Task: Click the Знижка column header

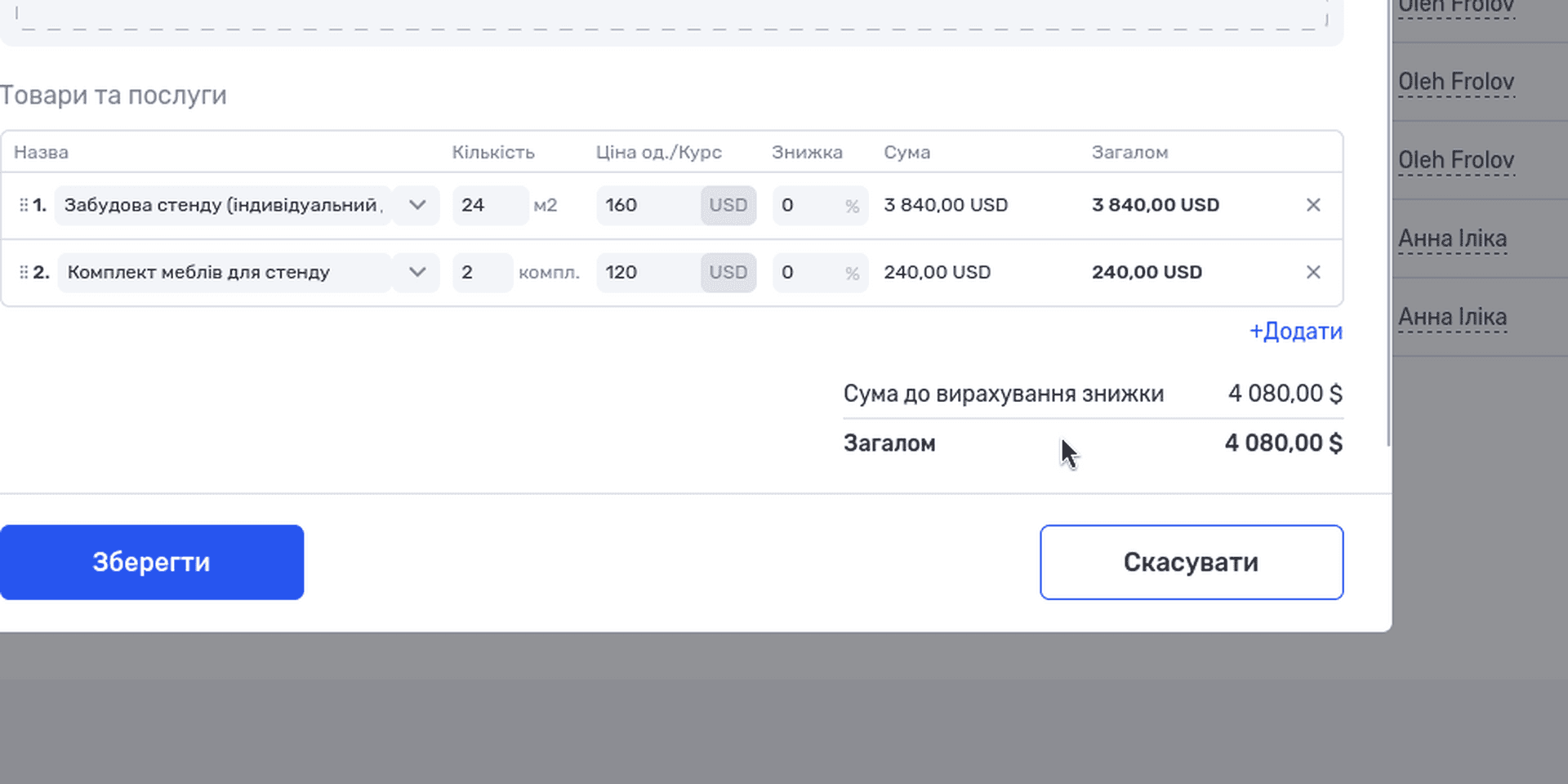Action: [x=807, y=153]
